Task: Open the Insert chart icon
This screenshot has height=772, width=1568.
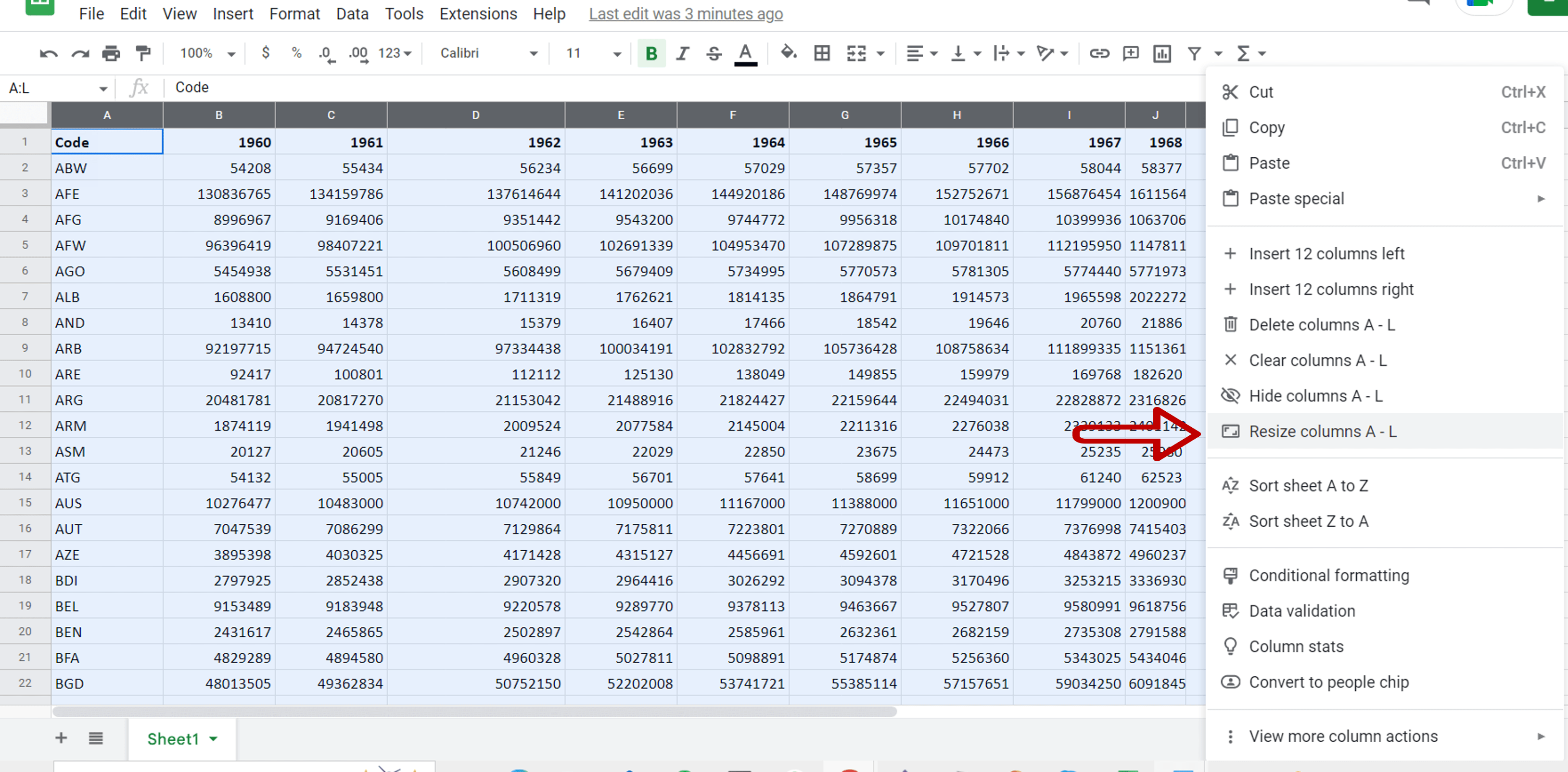Action: click(1161, 53)
